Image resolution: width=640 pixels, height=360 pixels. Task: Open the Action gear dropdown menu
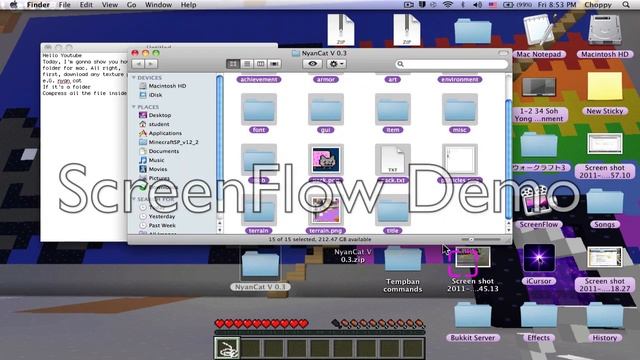[x=336, y=64]
